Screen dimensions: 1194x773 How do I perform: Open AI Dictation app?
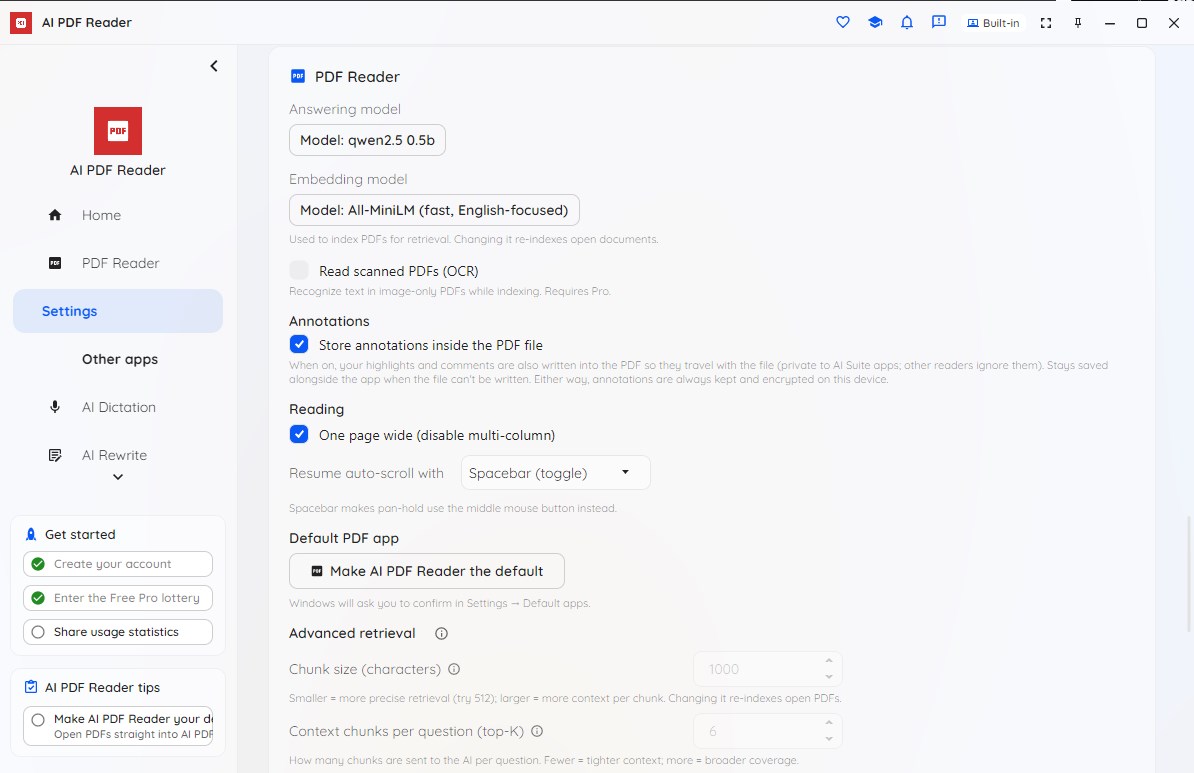117,407
